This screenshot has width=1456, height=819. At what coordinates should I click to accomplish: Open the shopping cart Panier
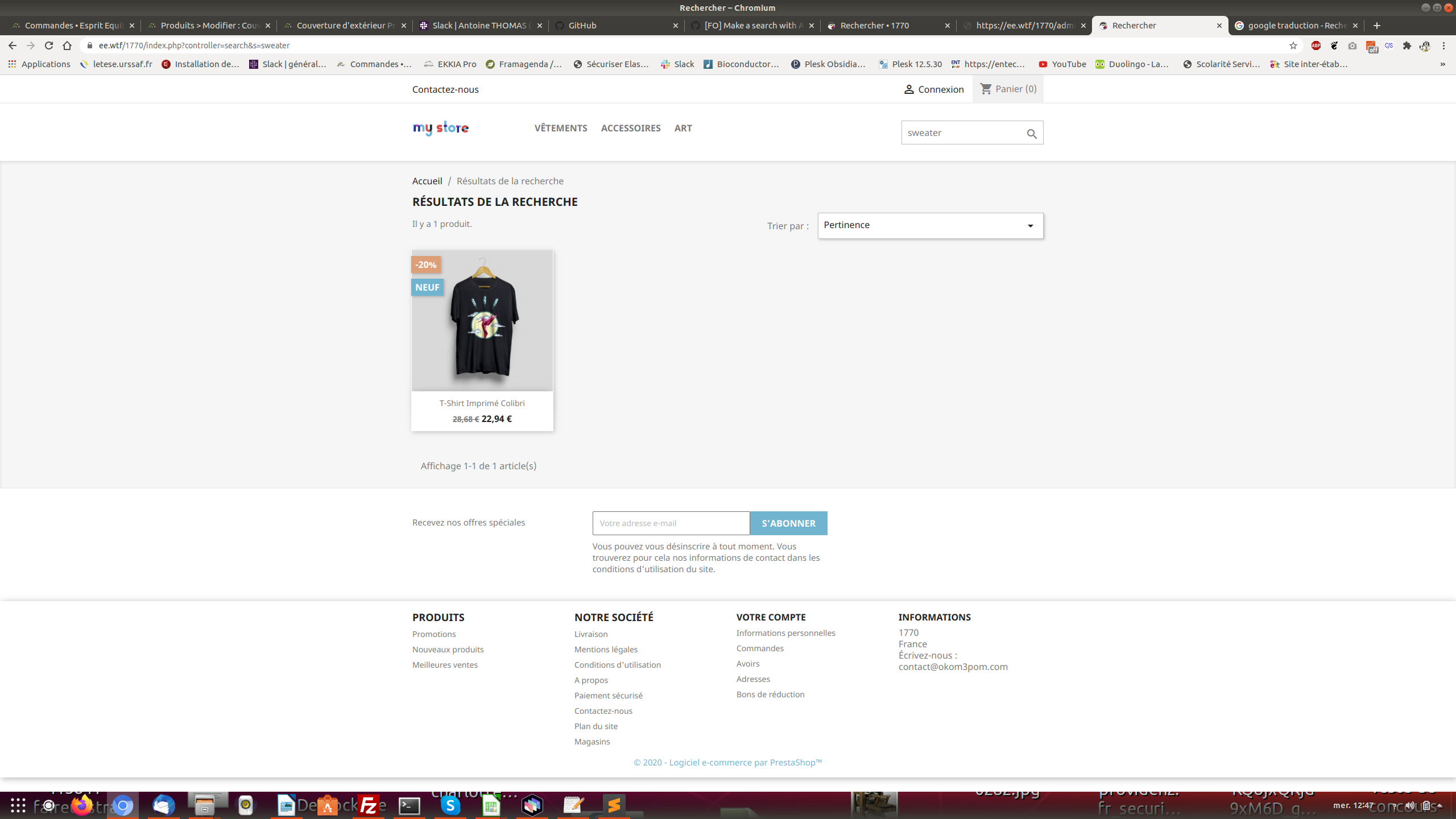[x=1008, y=89]
